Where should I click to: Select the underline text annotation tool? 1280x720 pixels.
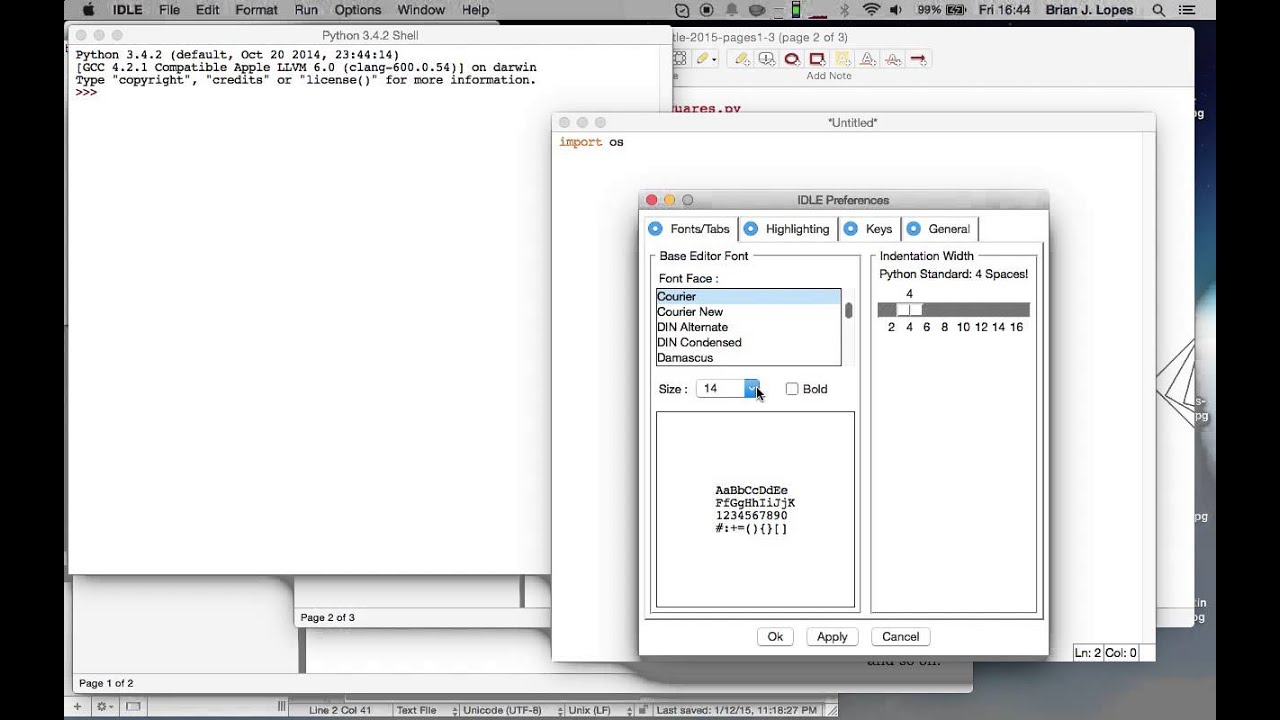(867, 59)
